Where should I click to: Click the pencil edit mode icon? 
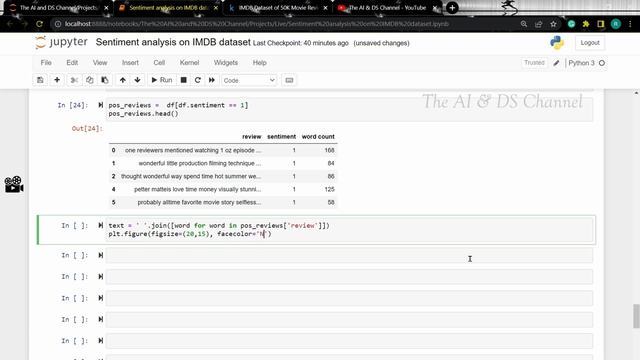[x=556, y=63]
